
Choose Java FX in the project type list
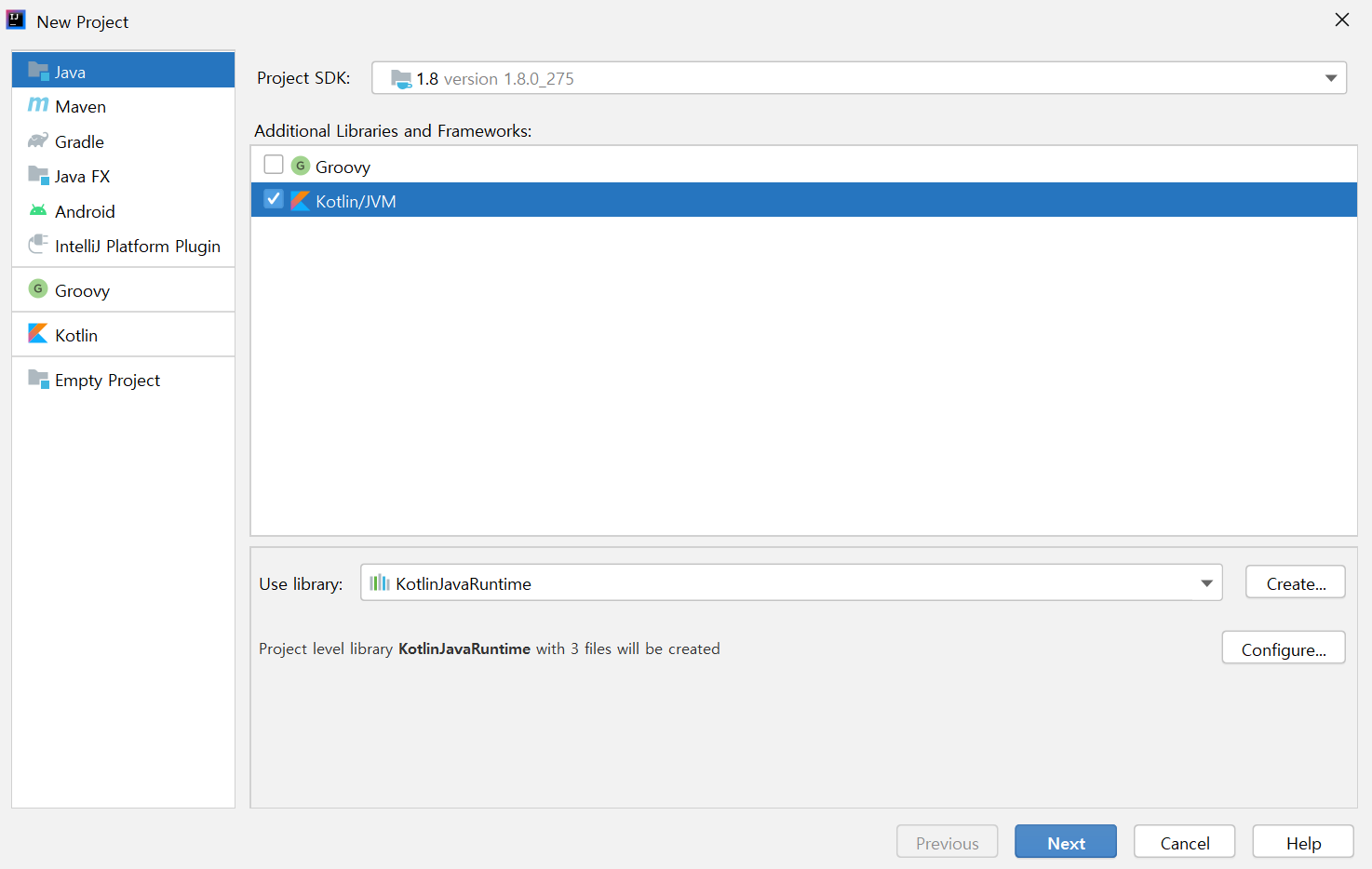[123, 176]
